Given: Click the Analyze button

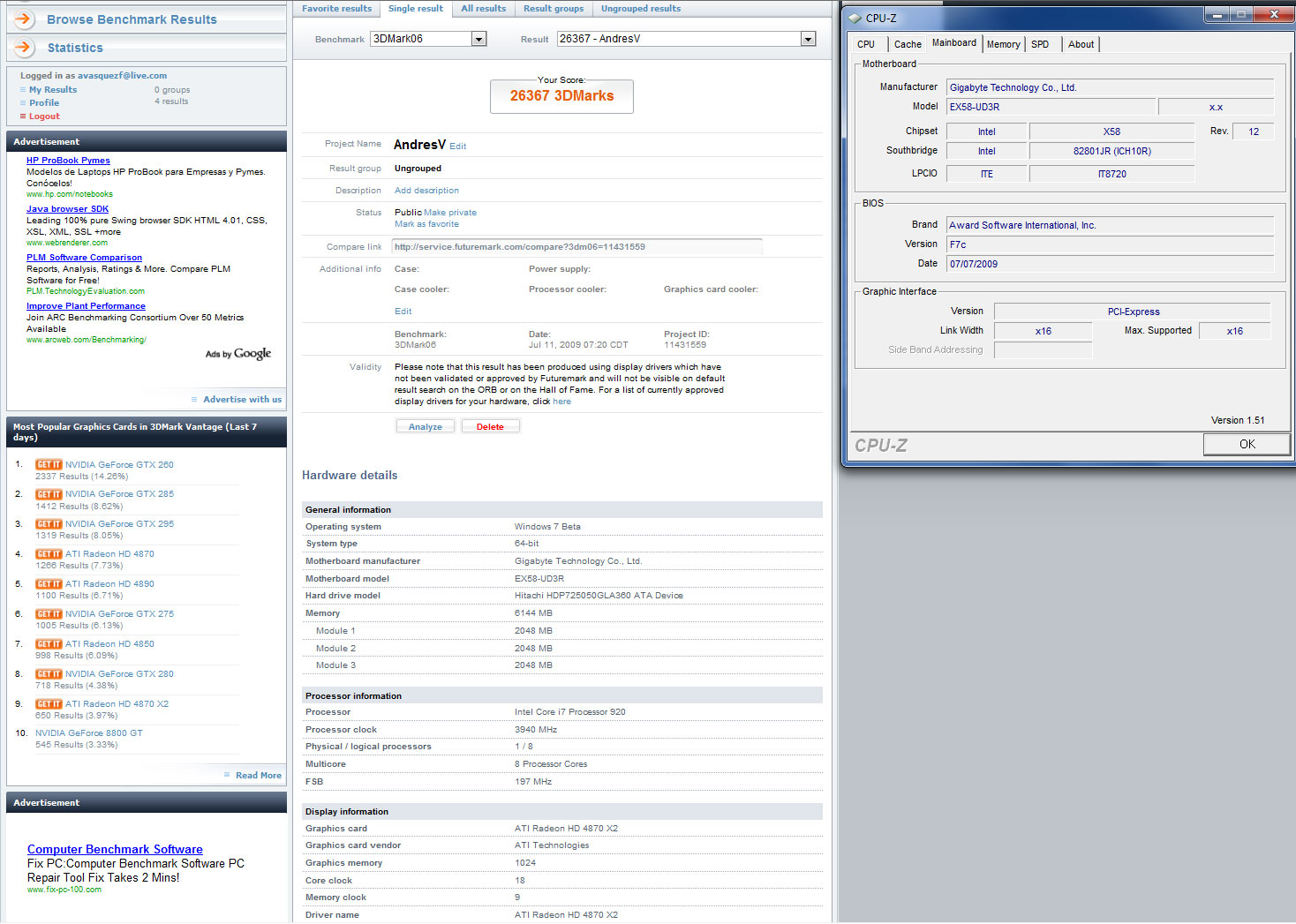Looking at the screenshot, I should 426,426.
